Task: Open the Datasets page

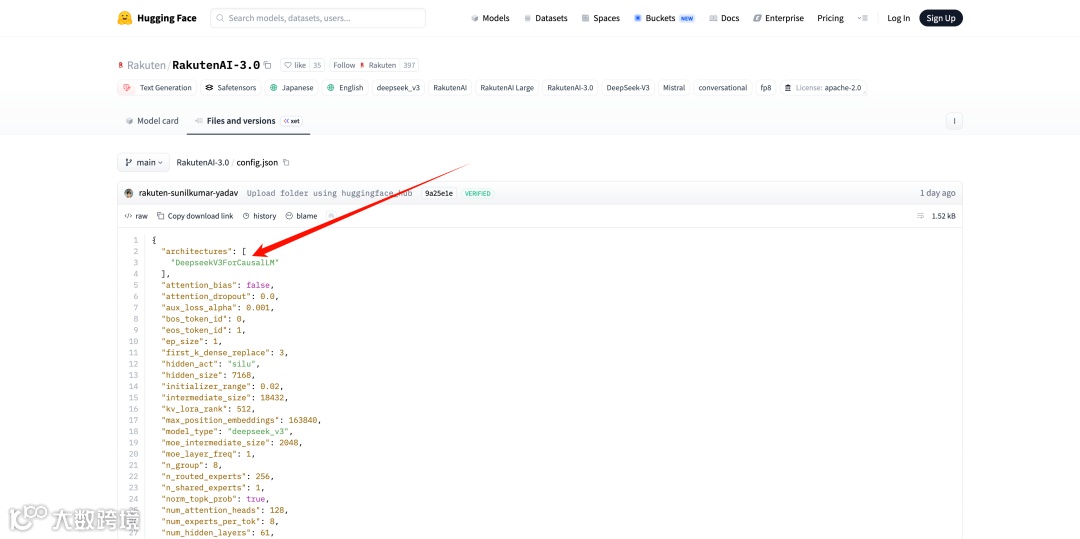Action: pyautogui.click(x=546, y=18)
